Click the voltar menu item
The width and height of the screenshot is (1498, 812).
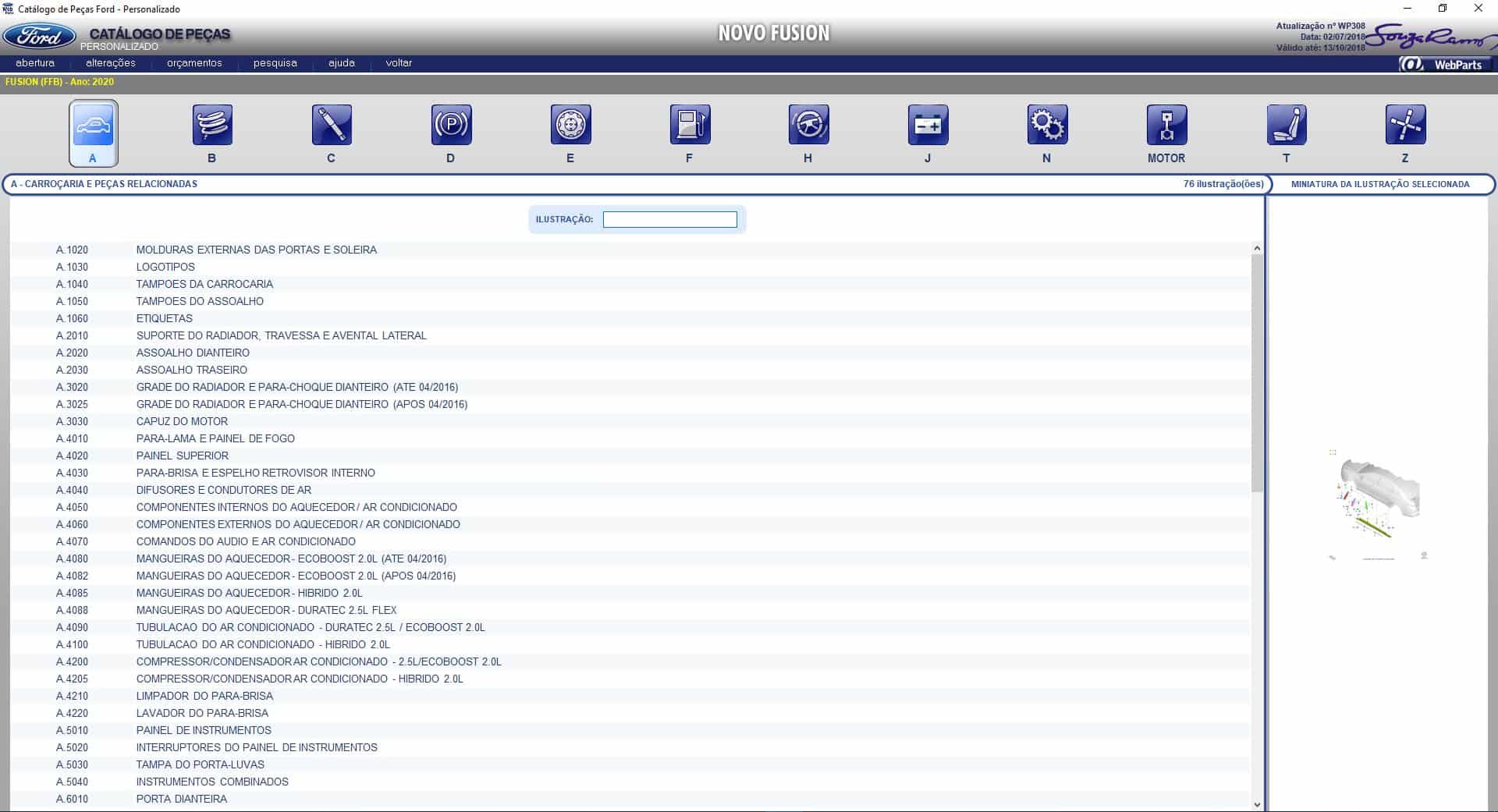point(399,63)
